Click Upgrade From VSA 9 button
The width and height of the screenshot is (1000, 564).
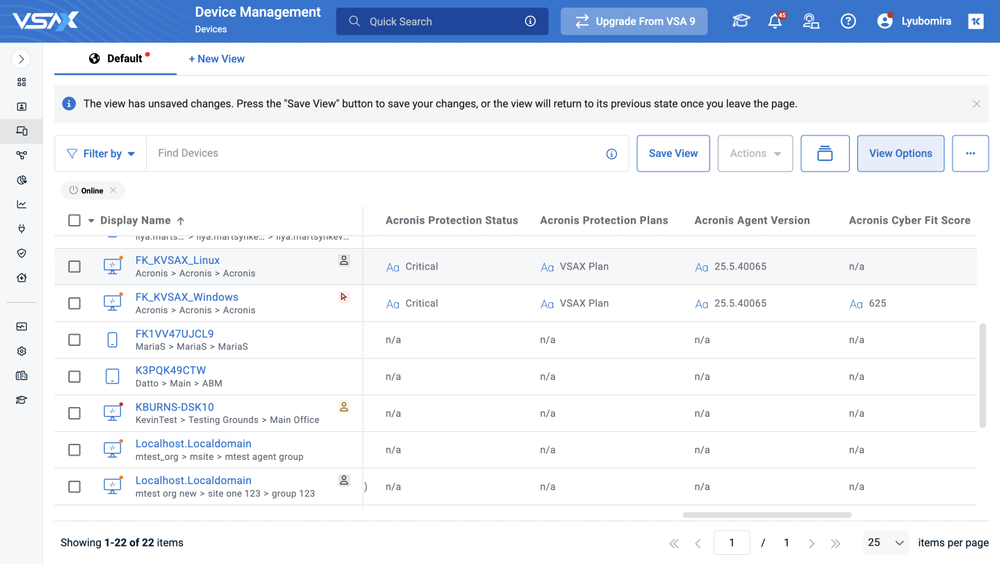634,21
